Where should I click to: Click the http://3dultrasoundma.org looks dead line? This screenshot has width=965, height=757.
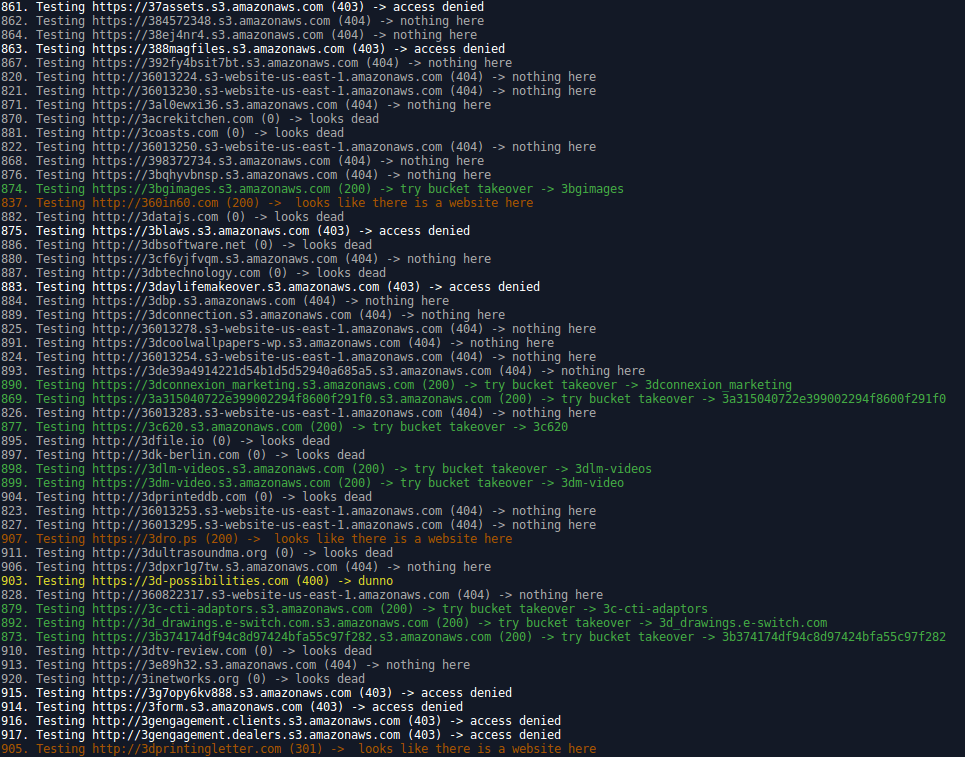pyautogui.click(x=197, y=553)
